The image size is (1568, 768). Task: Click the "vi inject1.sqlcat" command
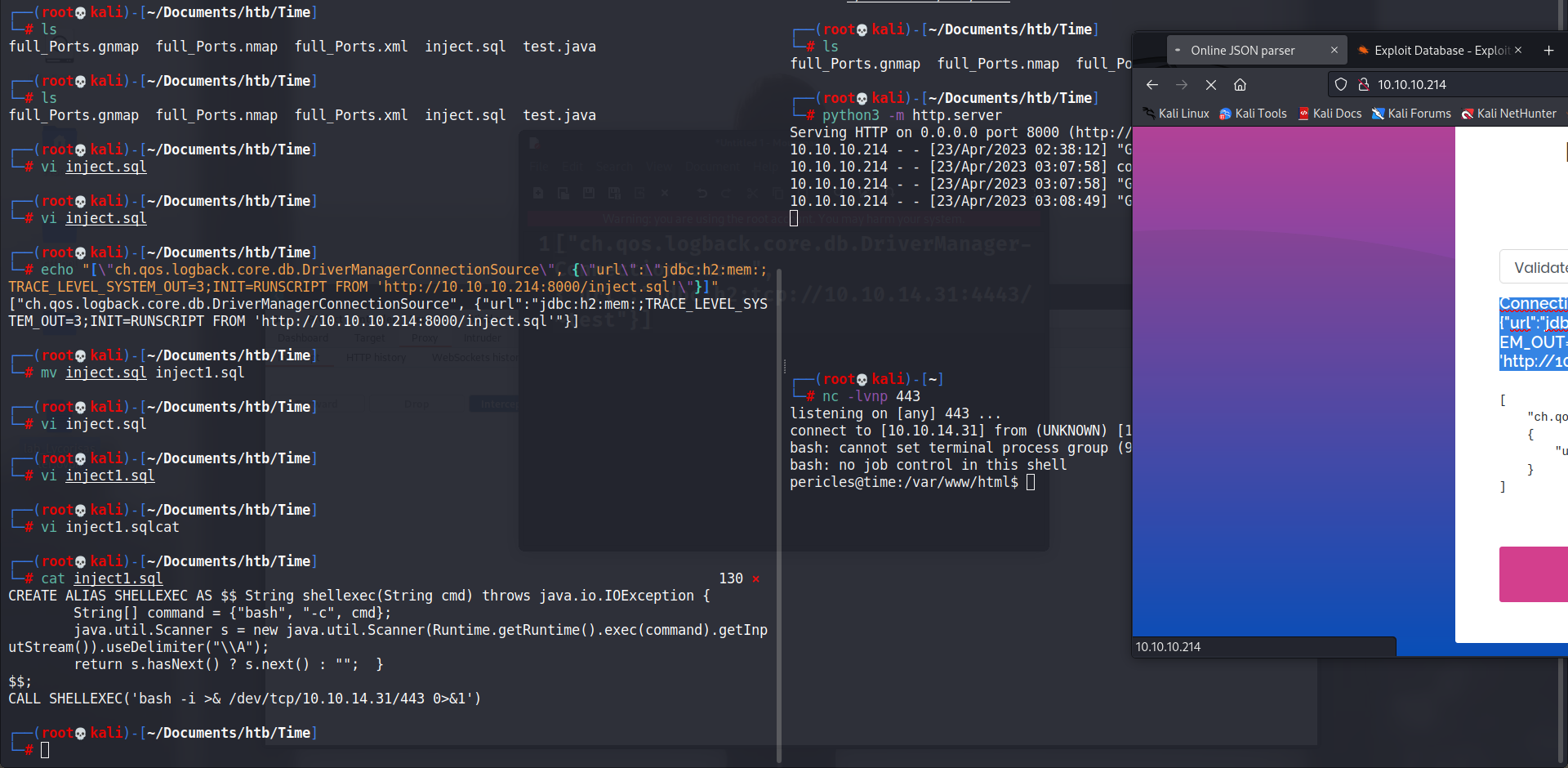point(110,527)
